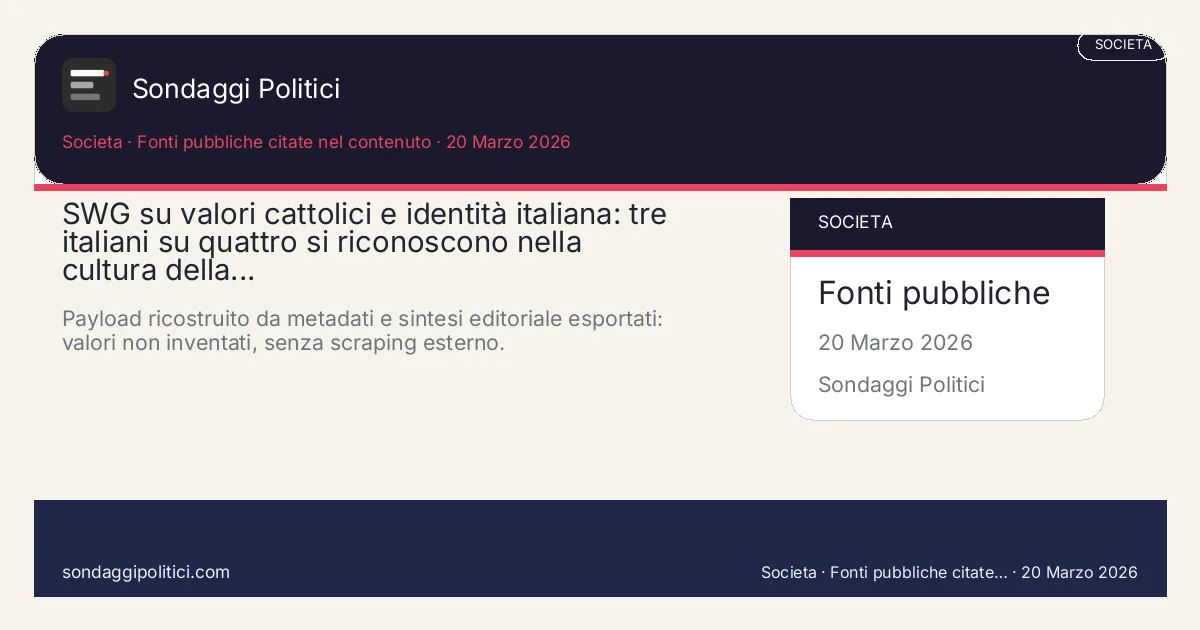Click the header metadata line starting with Societa
The image size is (1200, 630).
[x=316, y=142]
